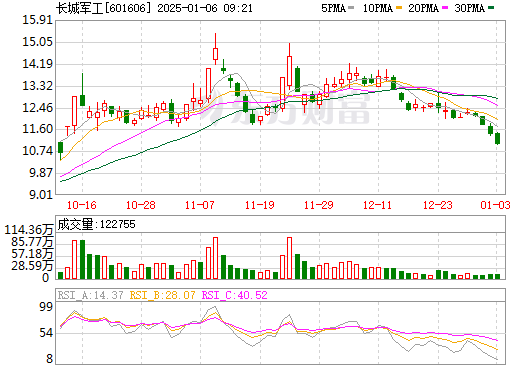The width and height of the screenshot is (520, 365).
Task: Click the 85.77万 volume axis label
Action: point(32,242)
